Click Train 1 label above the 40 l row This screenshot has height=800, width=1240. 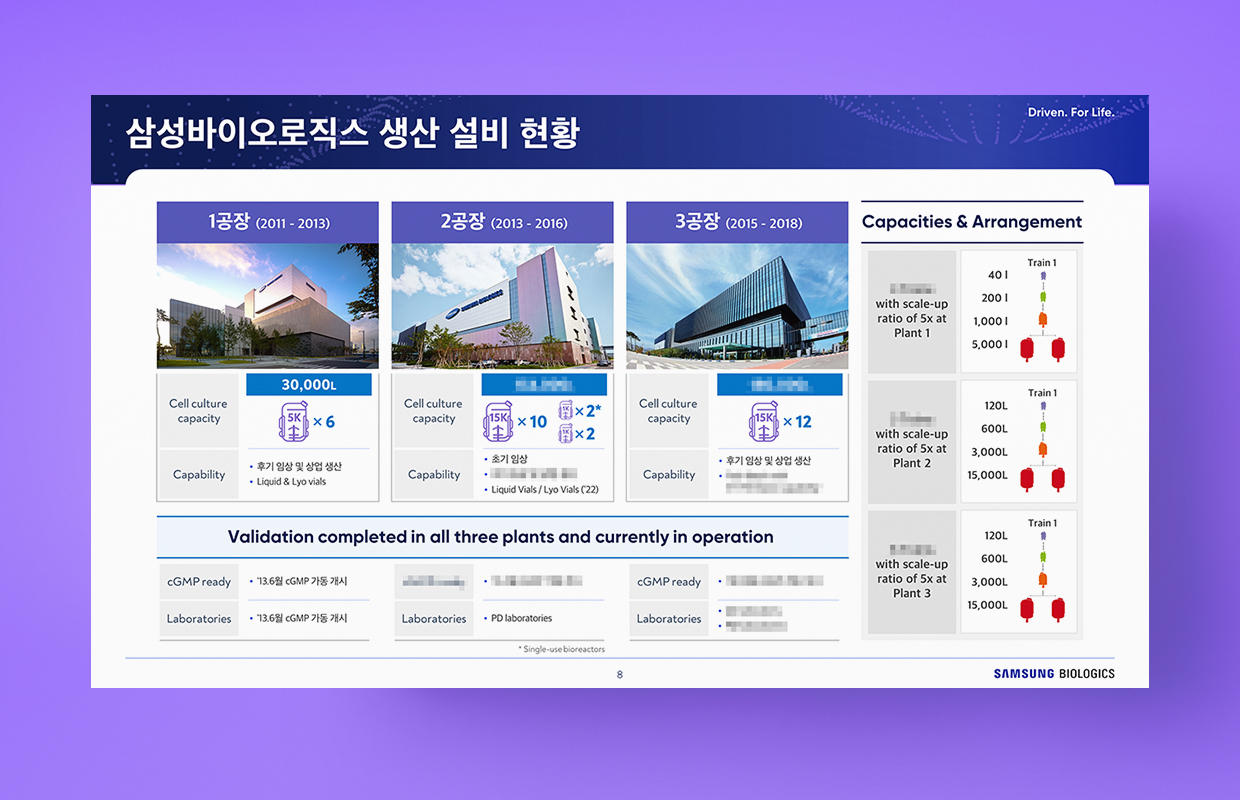(x=1042, y=263)
